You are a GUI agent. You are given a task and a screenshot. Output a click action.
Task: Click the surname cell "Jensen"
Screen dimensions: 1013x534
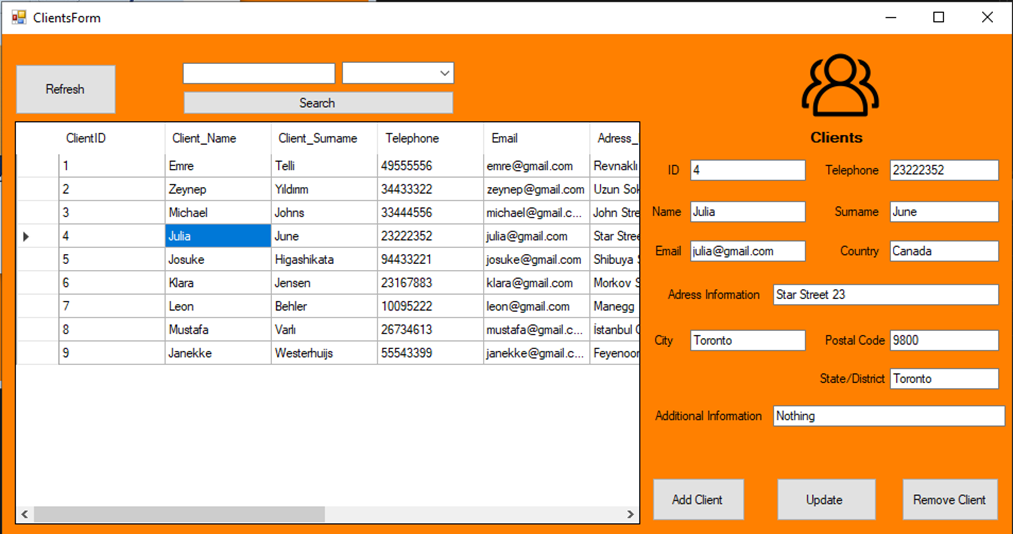[324, 283]
